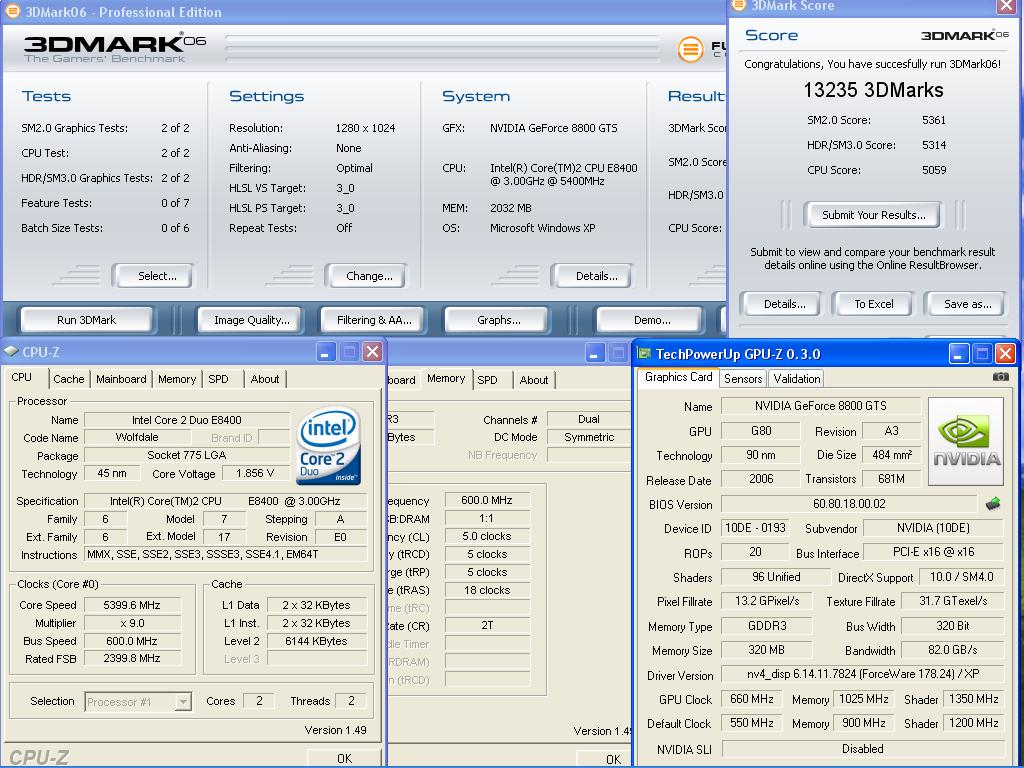Click the 3DMARK06 logo in Score window
Image resolution: width=1024 pixels, height=768 pixels.
[965, 35]
